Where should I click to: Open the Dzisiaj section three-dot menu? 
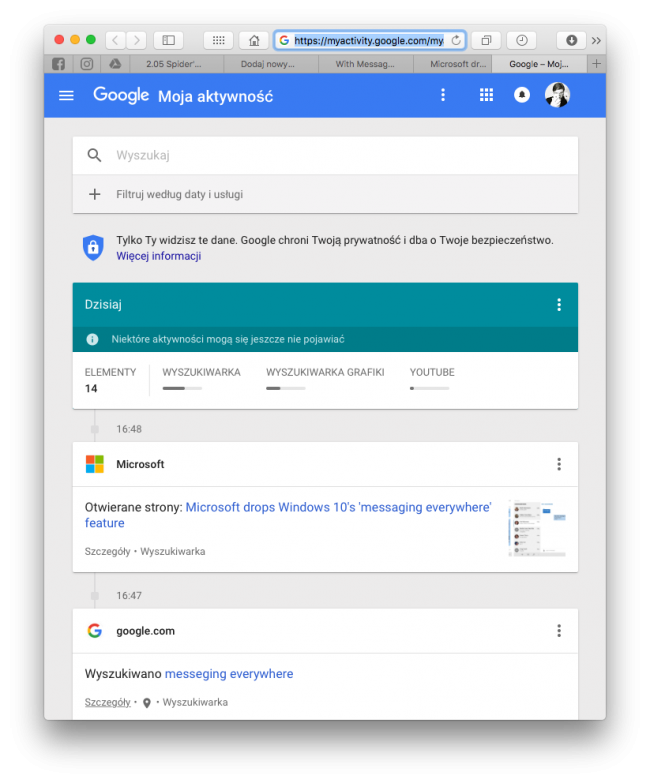tap(559, 305)
